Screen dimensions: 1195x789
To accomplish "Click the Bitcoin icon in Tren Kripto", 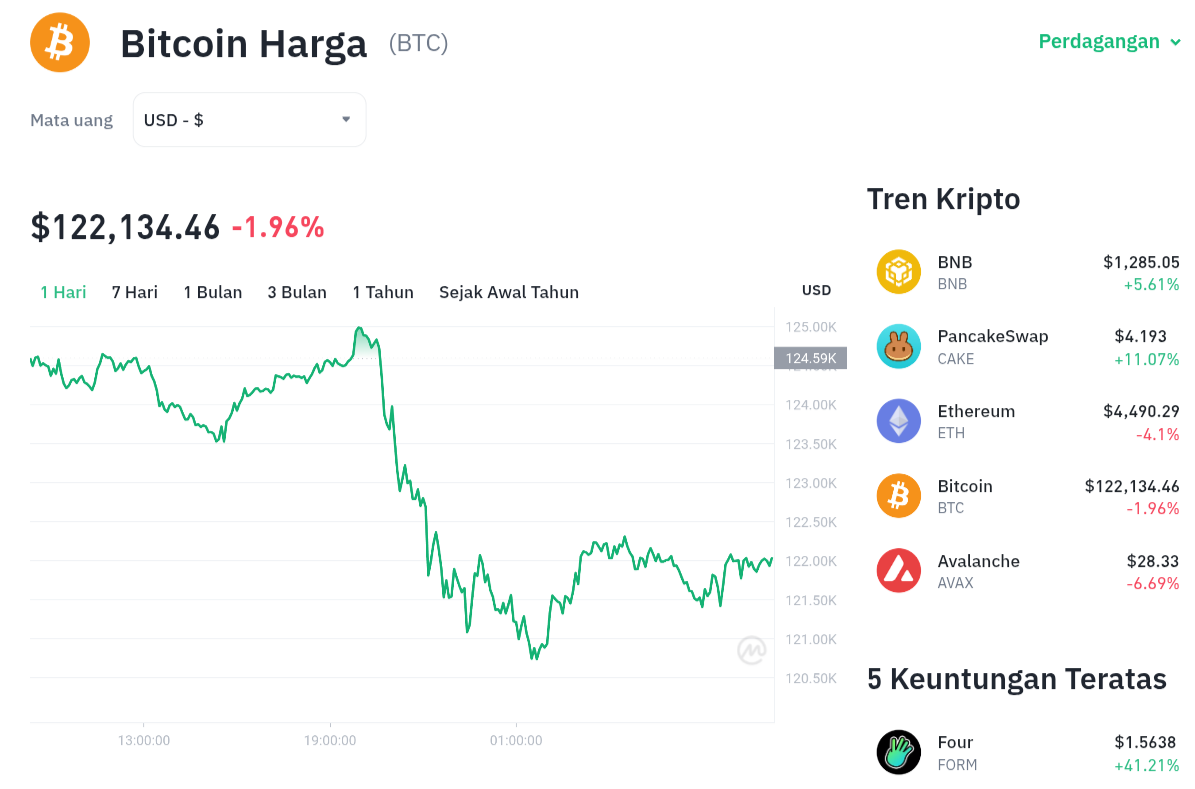I will click(898, 496).
